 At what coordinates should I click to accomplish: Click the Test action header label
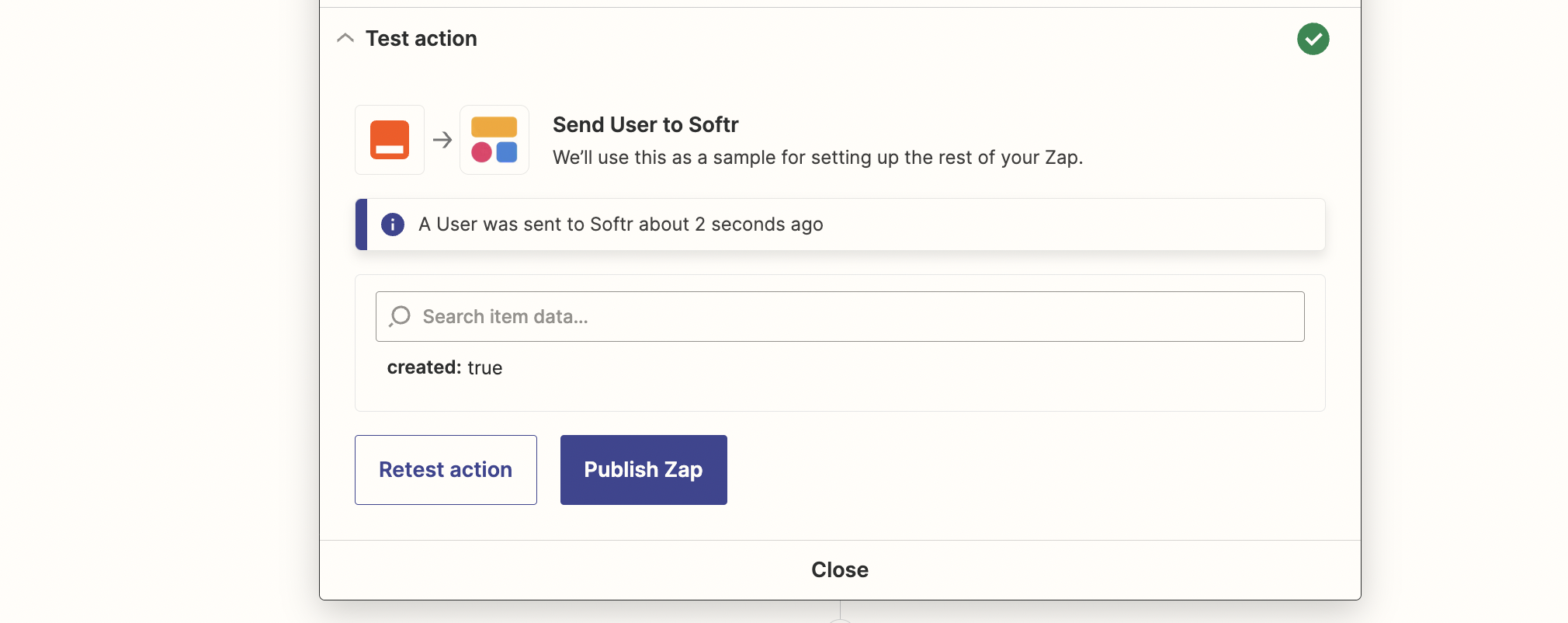pos(421,37)
